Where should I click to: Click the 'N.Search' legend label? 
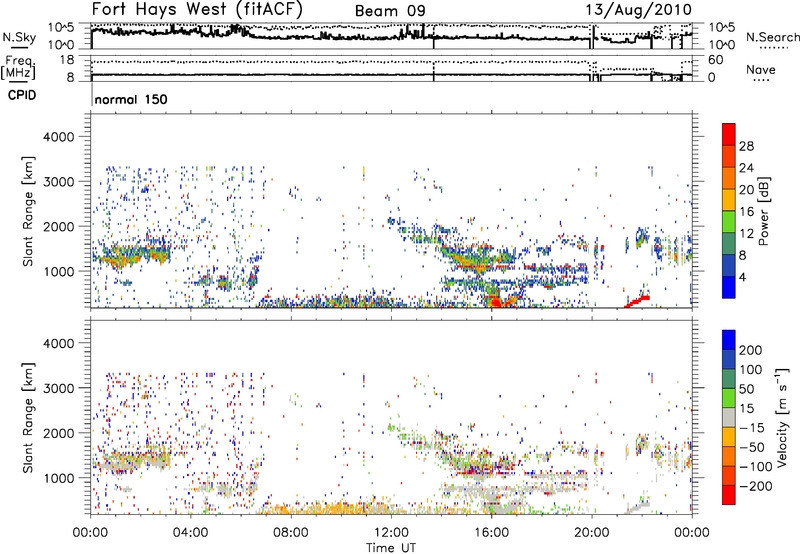(x=773, y=37)
